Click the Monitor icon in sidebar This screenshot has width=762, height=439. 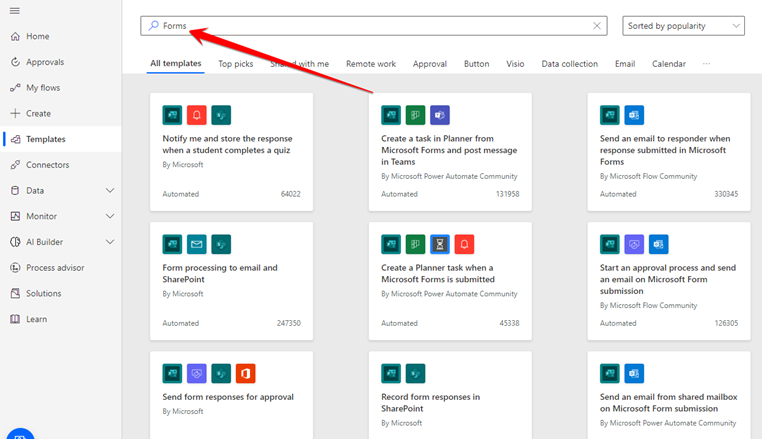point(15,216)
